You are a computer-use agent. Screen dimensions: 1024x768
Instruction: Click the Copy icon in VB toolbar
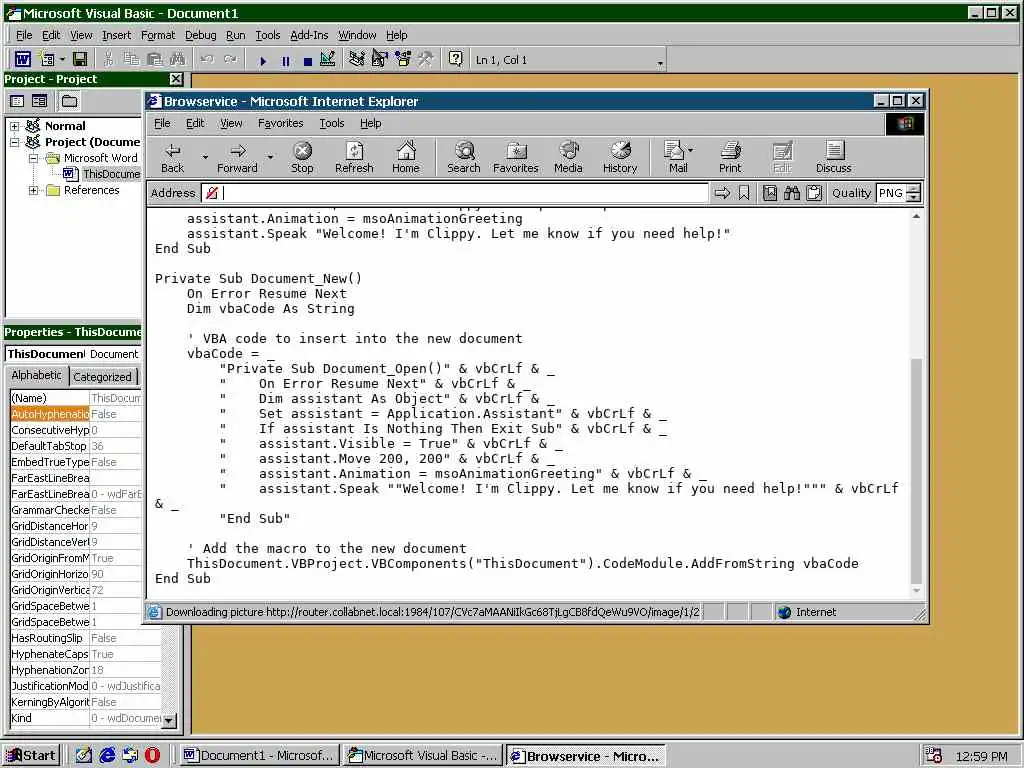tap(131, 59)
